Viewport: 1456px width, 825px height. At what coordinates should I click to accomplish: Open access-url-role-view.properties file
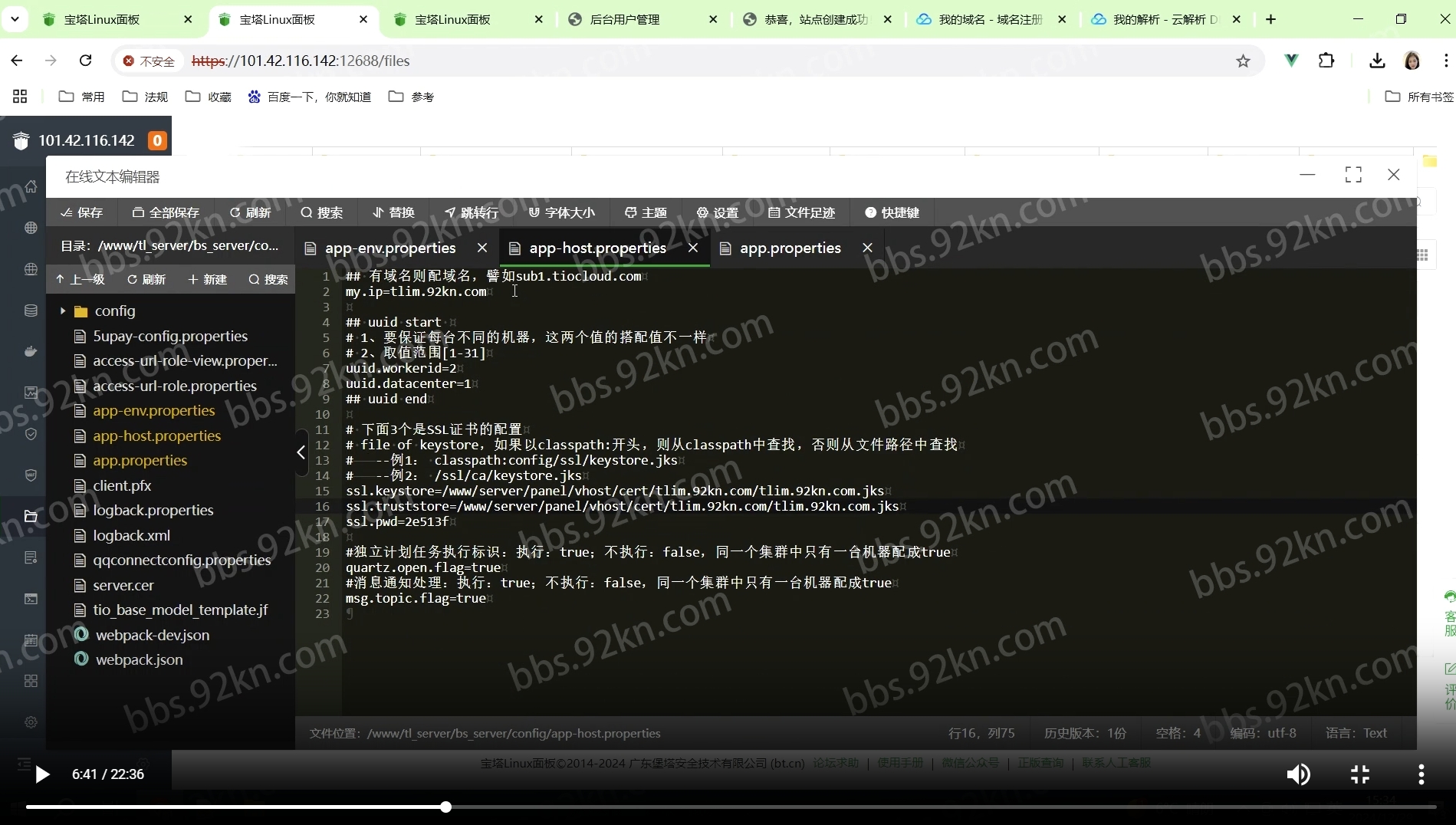coord(185,360)
